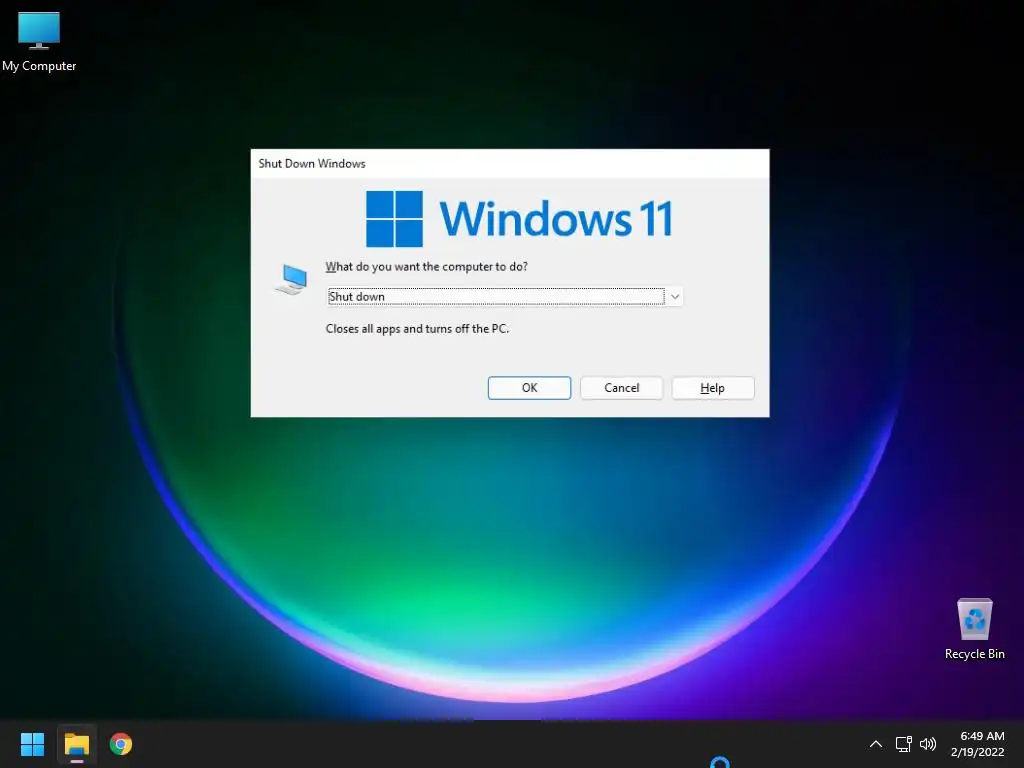The width and height of the screenshot is (1024, 768).
Task: Click 'What do you want the computer to do?' label
Action: coord(426,266)
